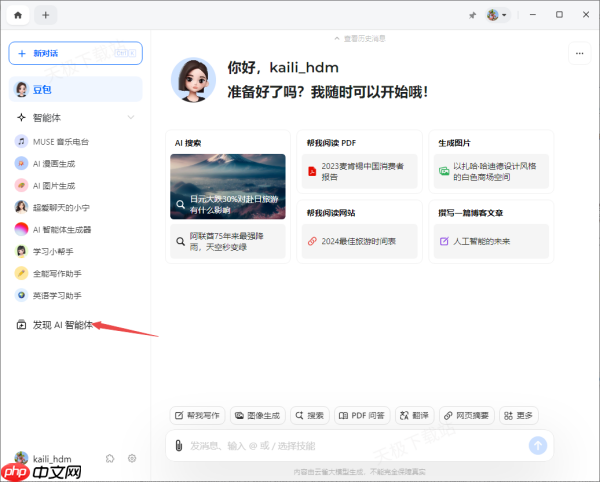600x482 pixels.
Task: Click the 帮我写作 skill chip
Action: (x=197, y=415)
